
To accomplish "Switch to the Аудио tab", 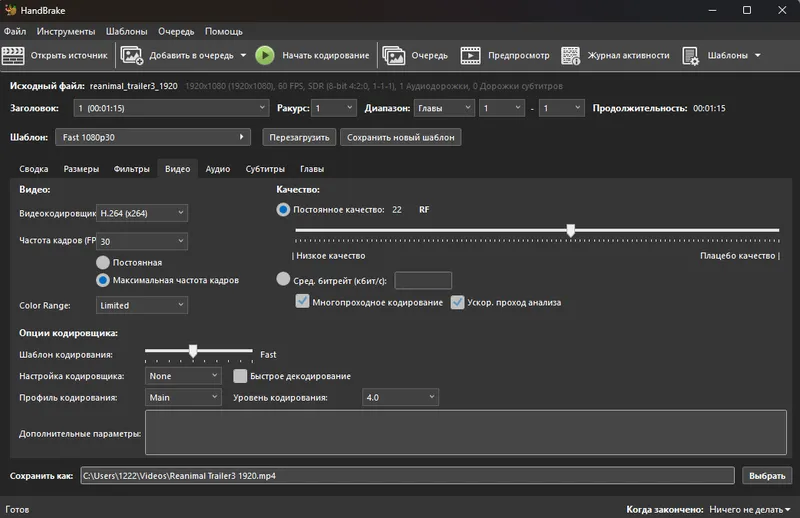I will click(x=218, y=169).
